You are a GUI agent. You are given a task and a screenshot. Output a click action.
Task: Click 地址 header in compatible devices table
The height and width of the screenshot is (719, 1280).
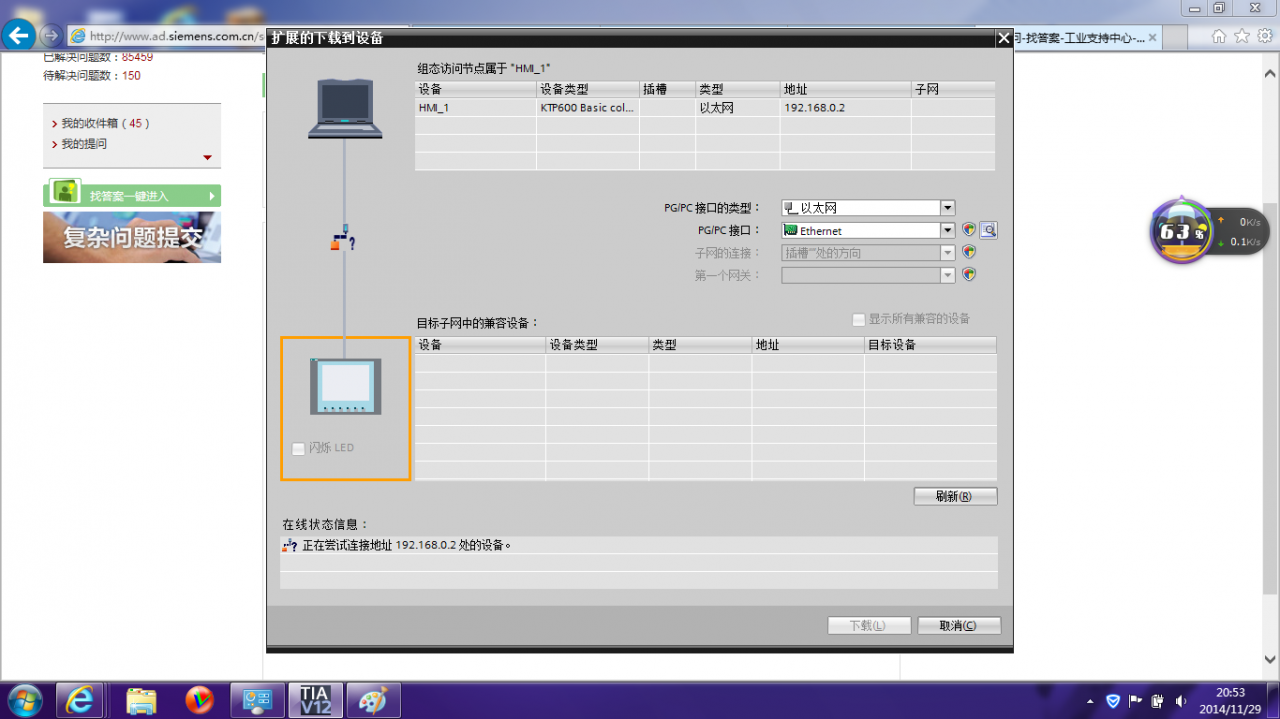[x=808, y=345]
